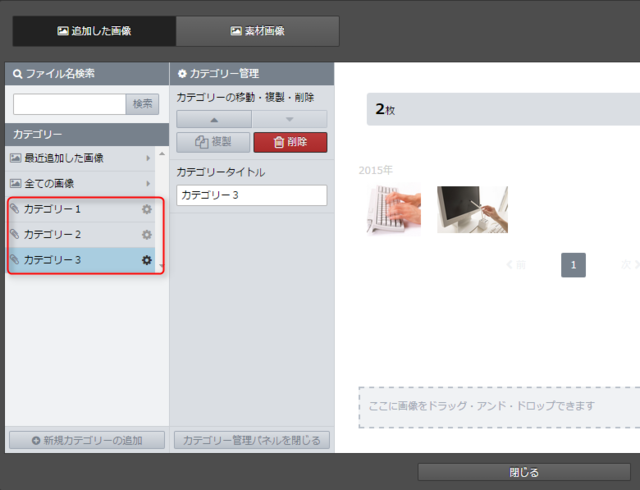This screenshot has height=490, width=640.
Task: Click the 複製 duplicate button
Action: pos(213,142)
